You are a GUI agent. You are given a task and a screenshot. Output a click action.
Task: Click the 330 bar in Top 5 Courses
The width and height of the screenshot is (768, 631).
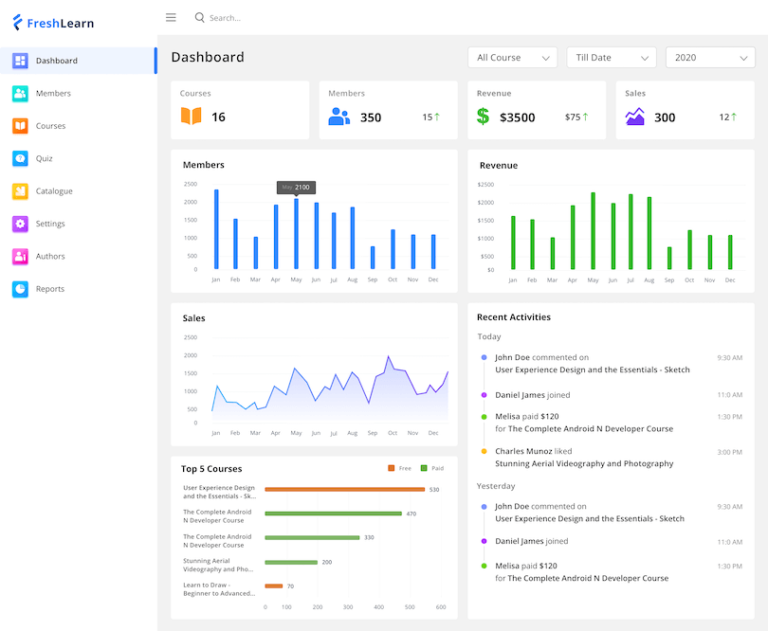(x=312, y=537)
